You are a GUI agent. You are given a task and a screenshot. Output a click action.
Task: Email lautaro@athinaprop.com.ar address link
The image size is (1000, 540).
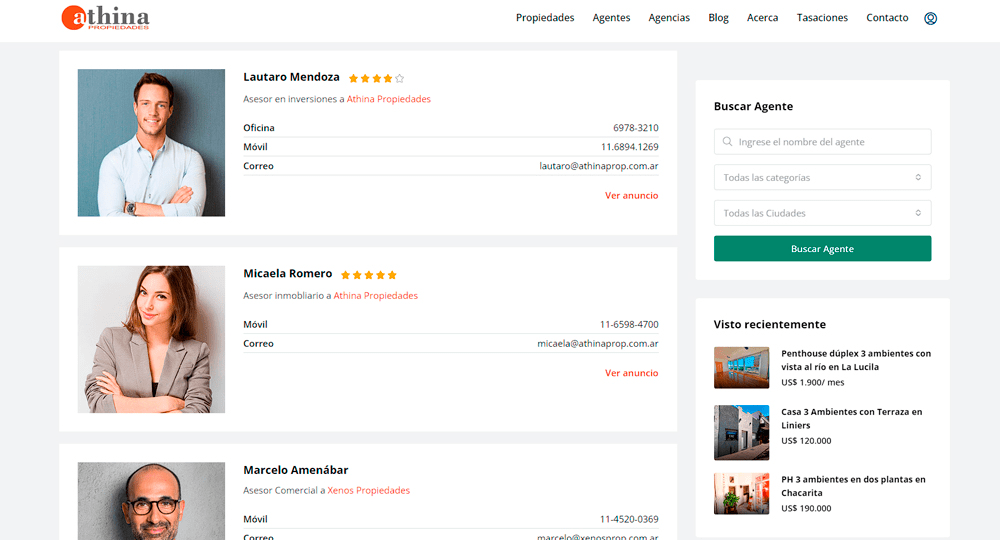pyautogui.click(x=599, y=166)
